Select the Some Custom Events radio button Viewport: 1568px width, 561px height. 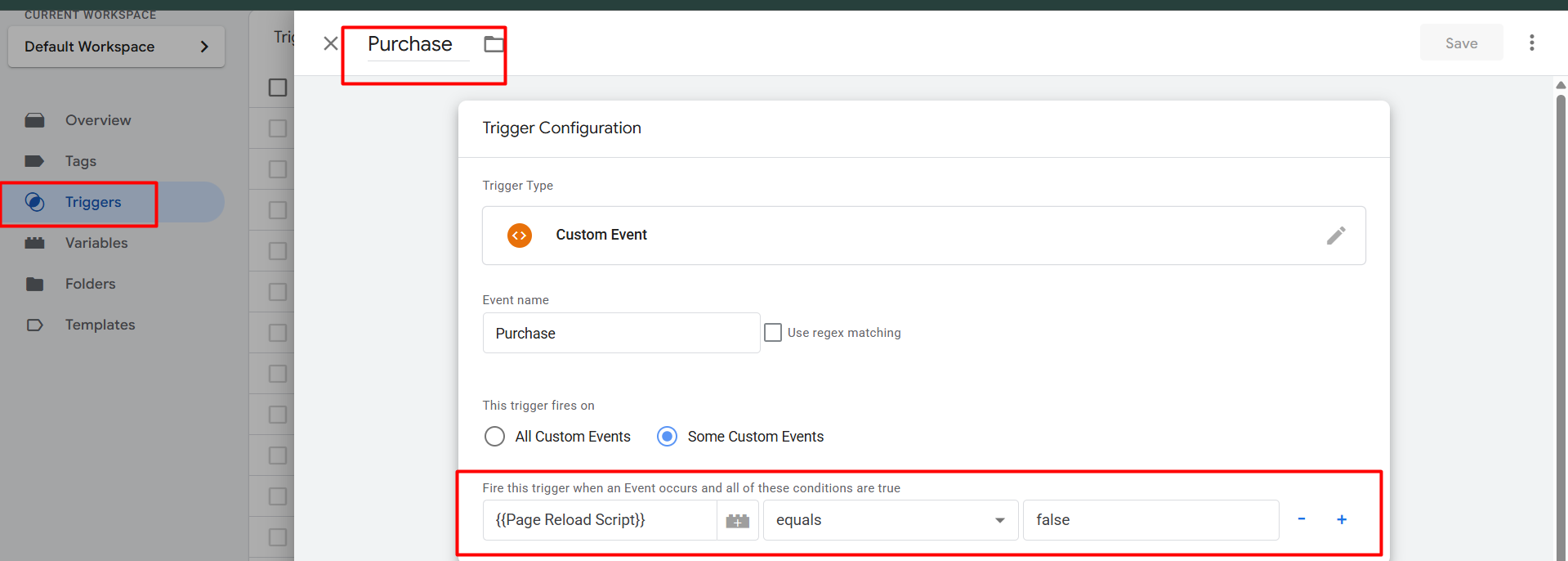pyautogui.click(x=667, y=437)
